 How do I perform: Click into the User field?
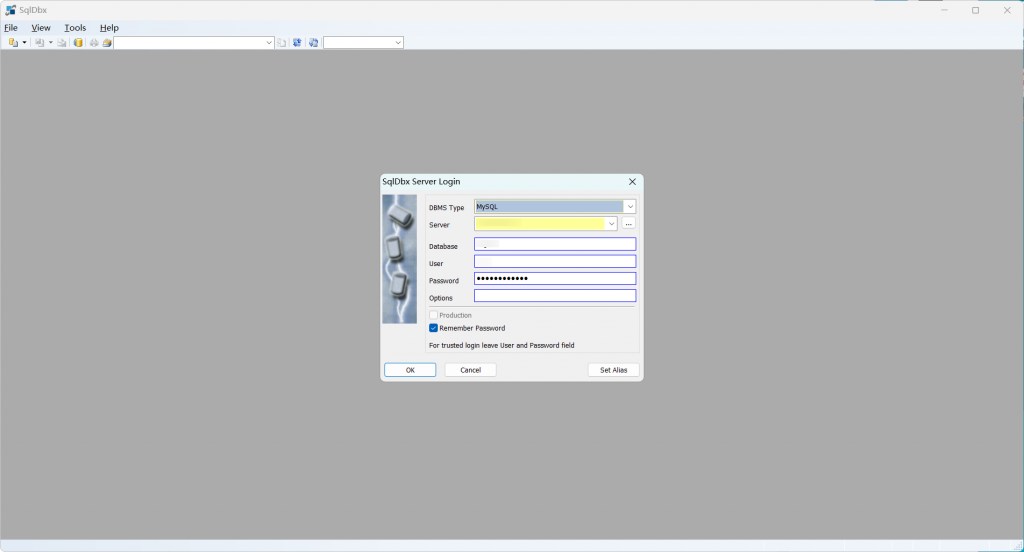[555, 261]
